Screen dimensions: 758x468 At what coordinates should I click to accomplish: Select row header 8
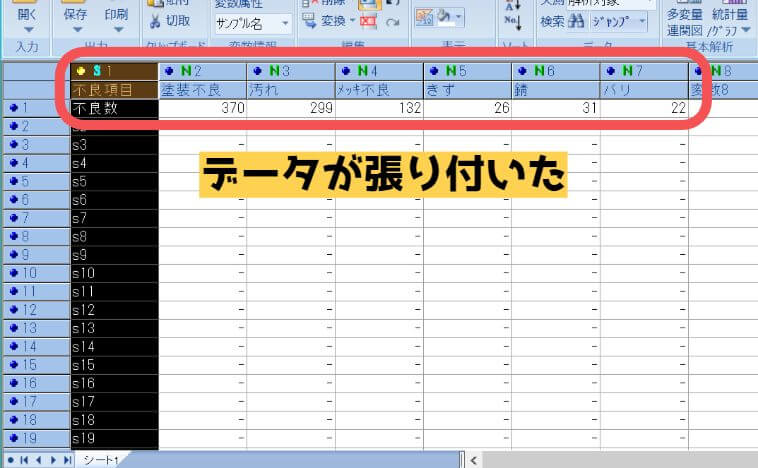click(x=36, y=236)
